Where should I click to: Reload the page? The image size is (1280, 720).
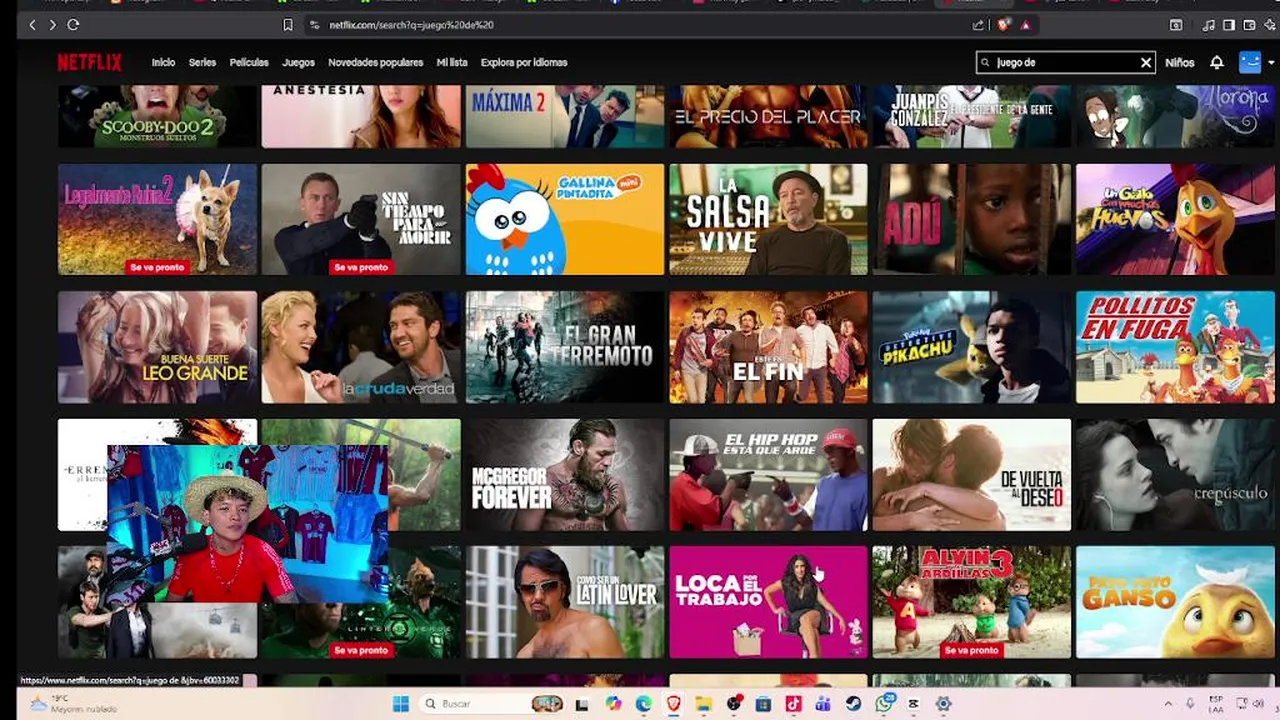point(73,24)
